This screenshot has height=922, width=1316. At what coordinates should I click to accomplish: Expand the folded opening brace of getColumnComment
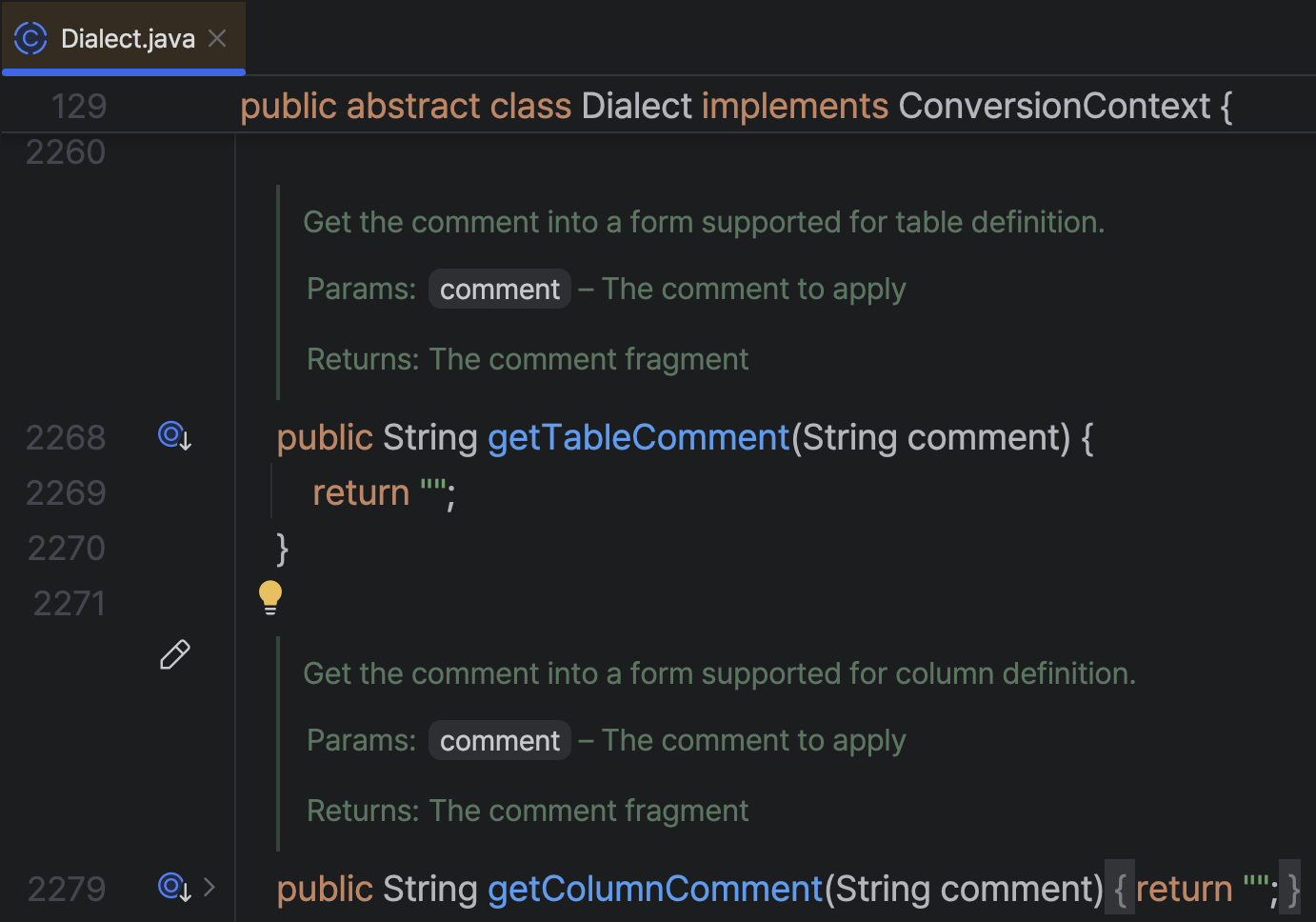tap(1120, 889)
